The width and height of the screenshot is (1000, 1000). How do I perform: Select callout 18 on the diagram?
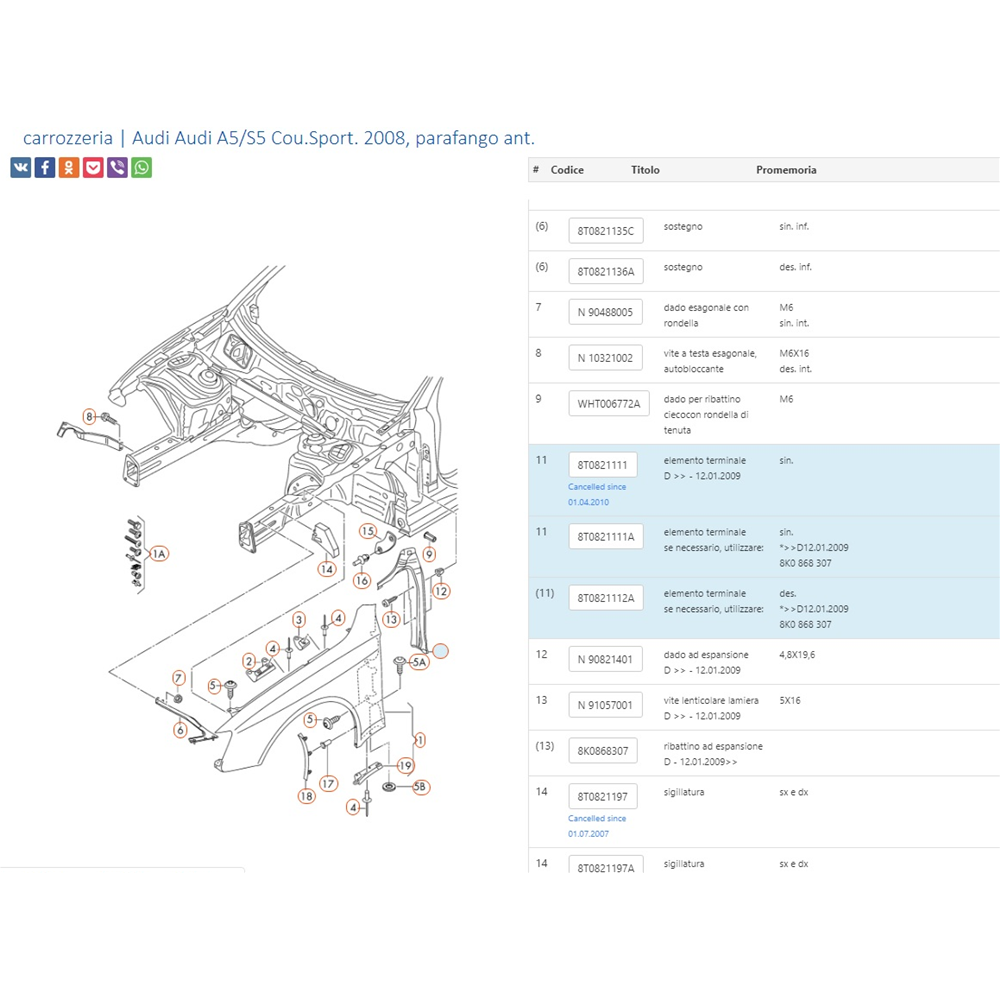306,796
